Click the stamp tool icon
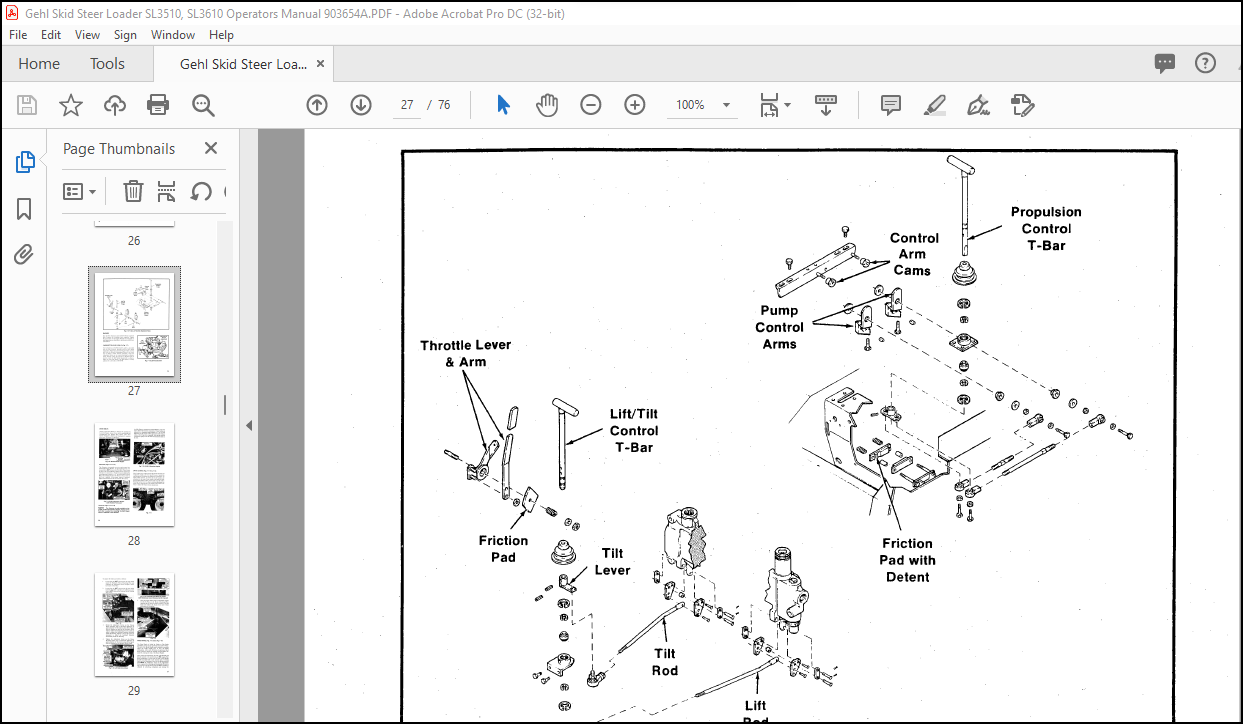The width and height of the screenshot is (1243, 724). [1021, 105]
